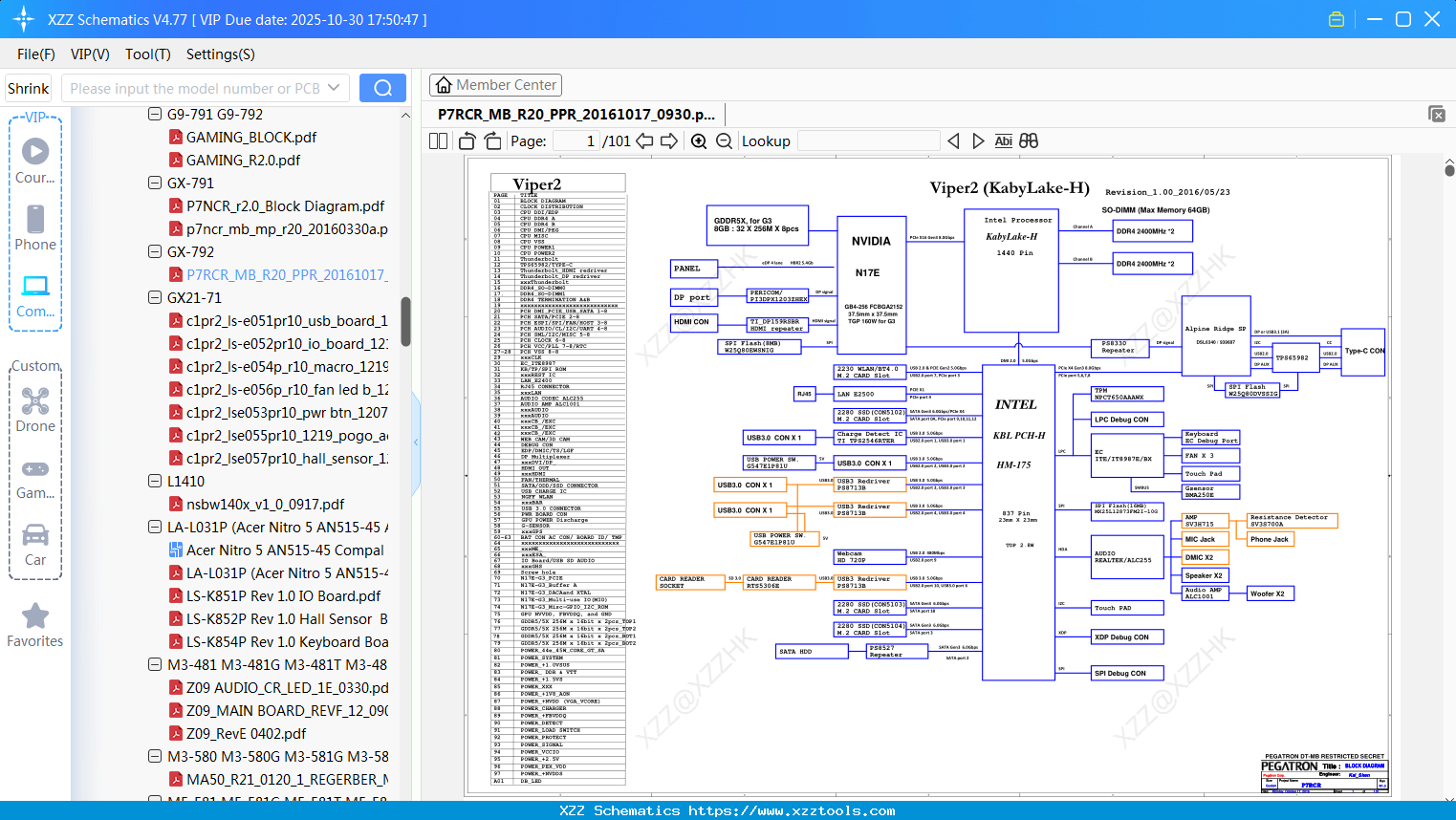
Task: Collapse the G9-791 G9-792 folder
Action: (x=155, y=114)
